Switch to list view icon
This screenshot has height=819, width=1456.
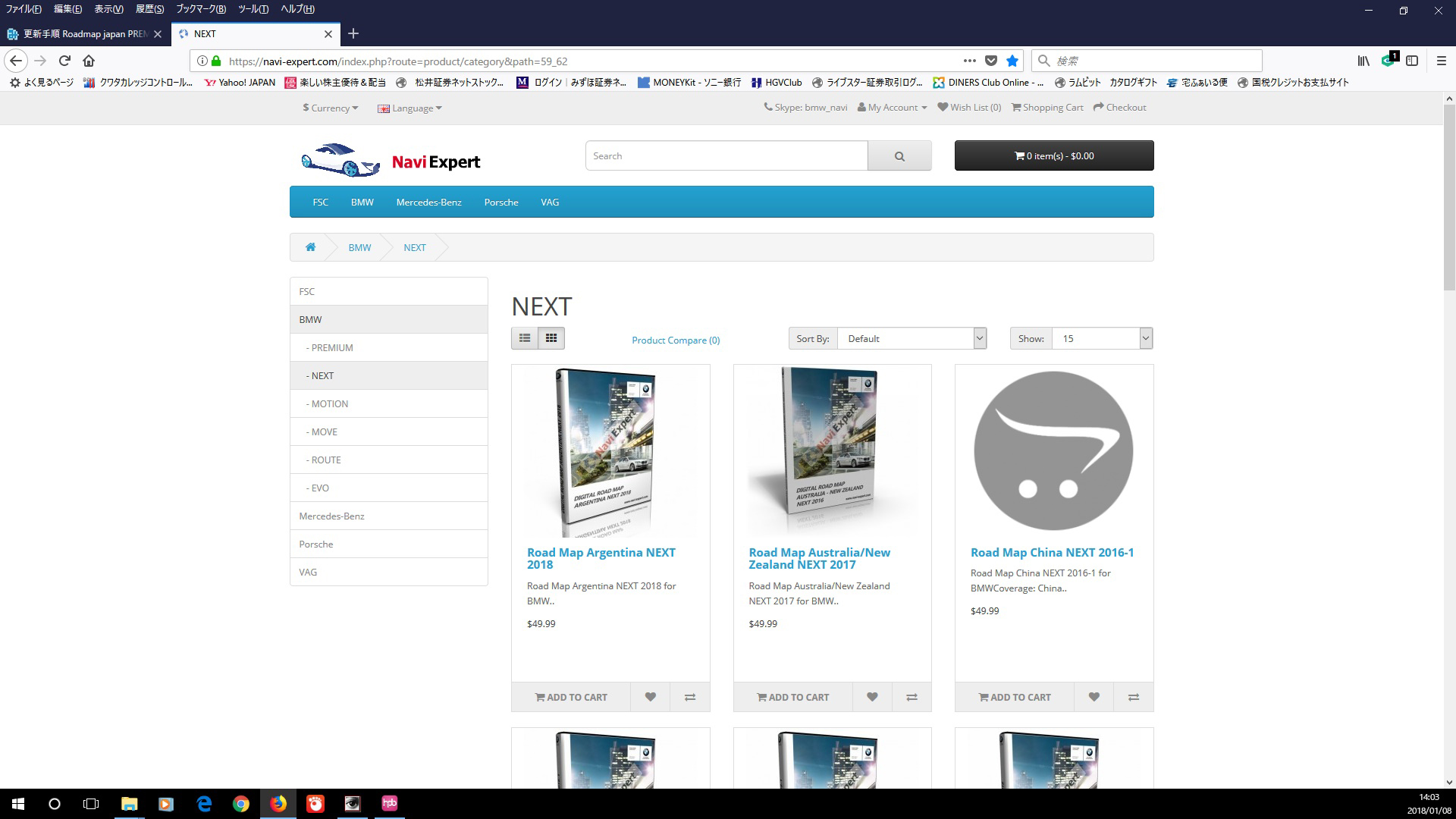click(x=525, y=338)
